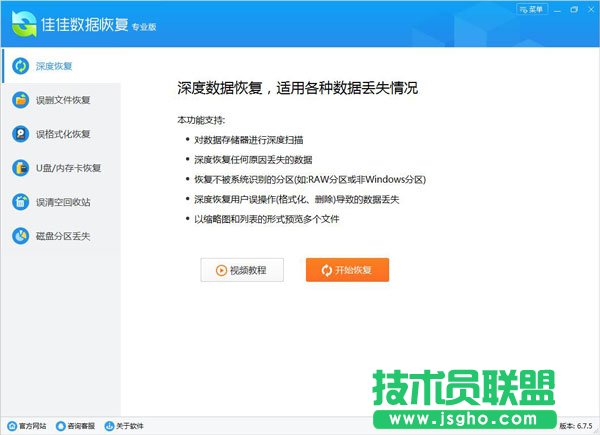The height and width of the screenshot is (435, 600).
Task: Open the 官方网站 link
Action: [27, 426]
